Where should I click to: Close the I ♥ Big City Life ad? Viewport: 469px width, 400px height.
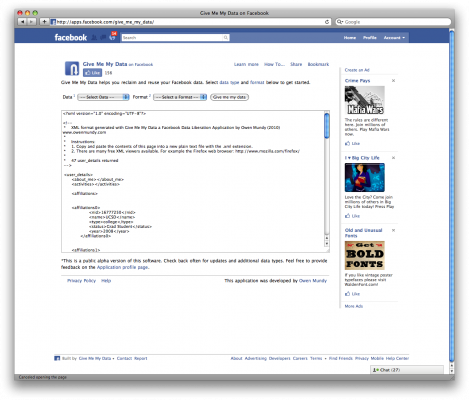click(x=393, y=158)
